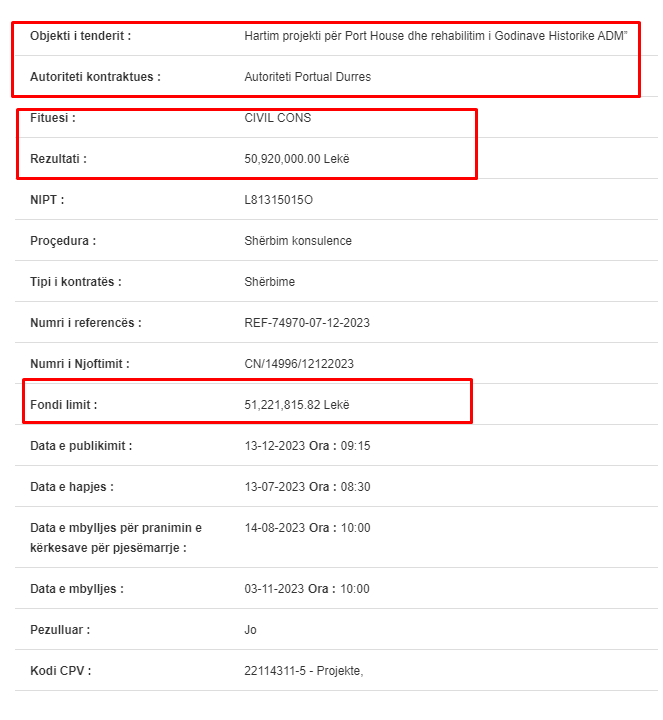Click the publication date 13-12-2023
This screenshot has width=663, height=720.
coord(274,446)
